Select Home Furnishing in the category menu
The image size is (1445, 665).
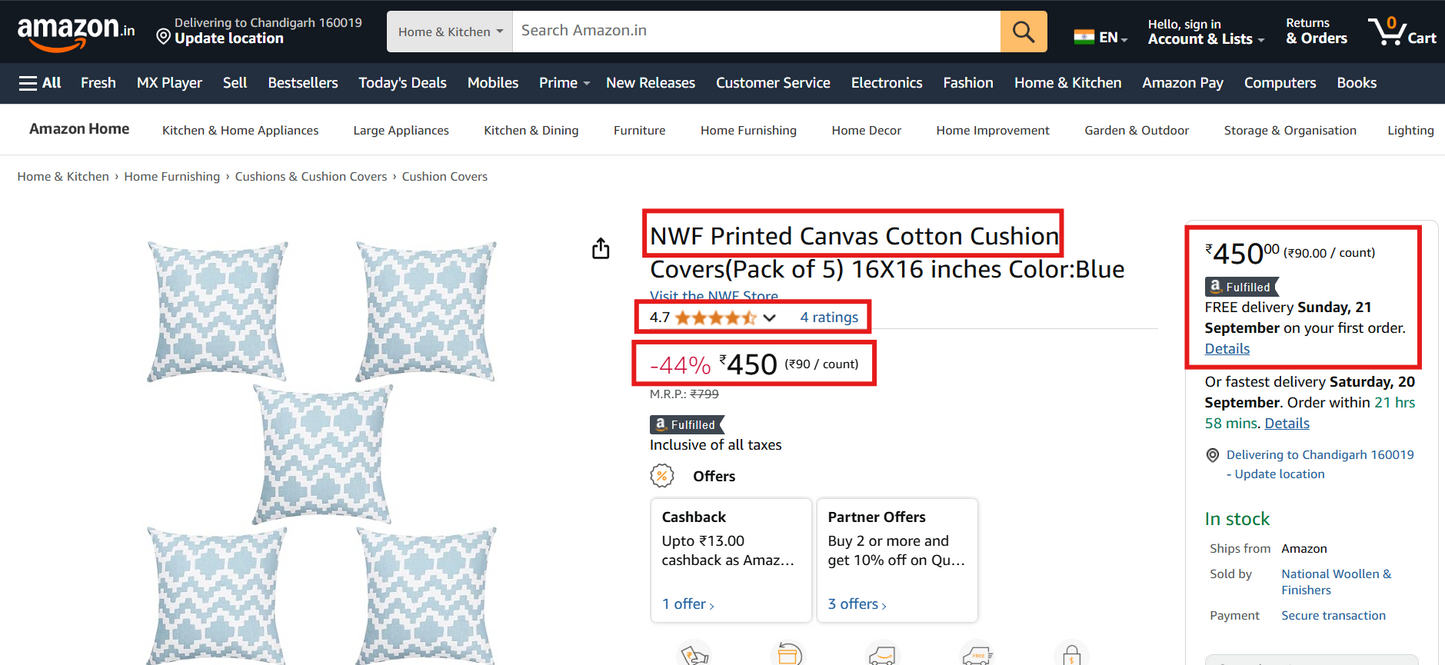point(748,130)
